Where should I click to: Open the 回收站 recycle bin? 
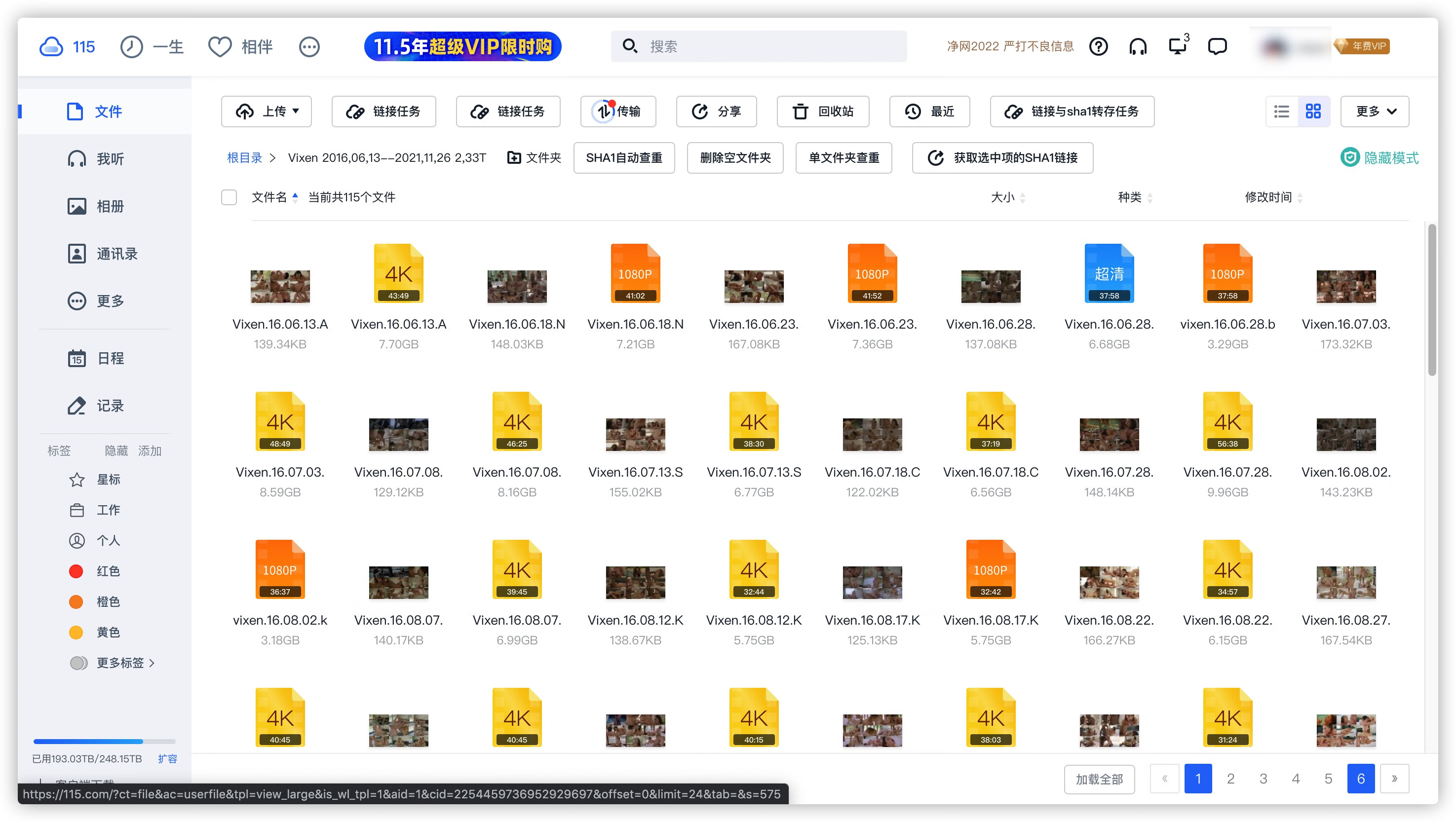pos(823,112)
